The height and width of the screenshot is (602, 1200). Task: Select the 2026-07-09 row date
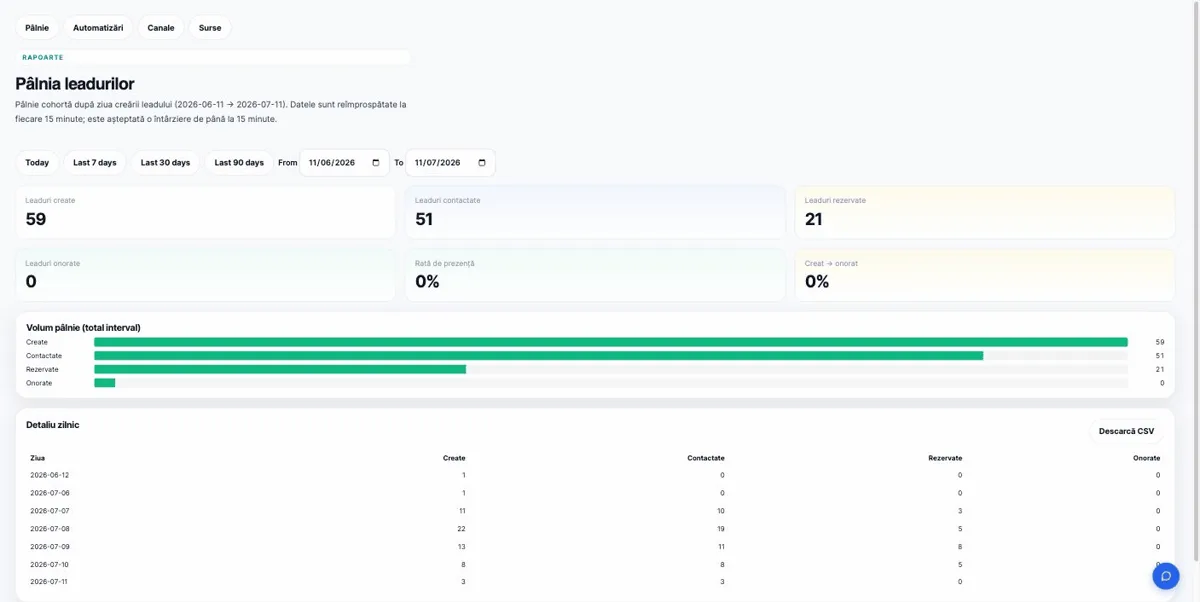tap(50, 546)
